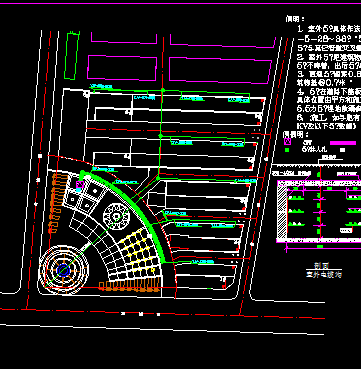The width and height of the screenshot is (361, 369).
Task: Pick the magenta line sample in the legend
Action: [343, 143]
